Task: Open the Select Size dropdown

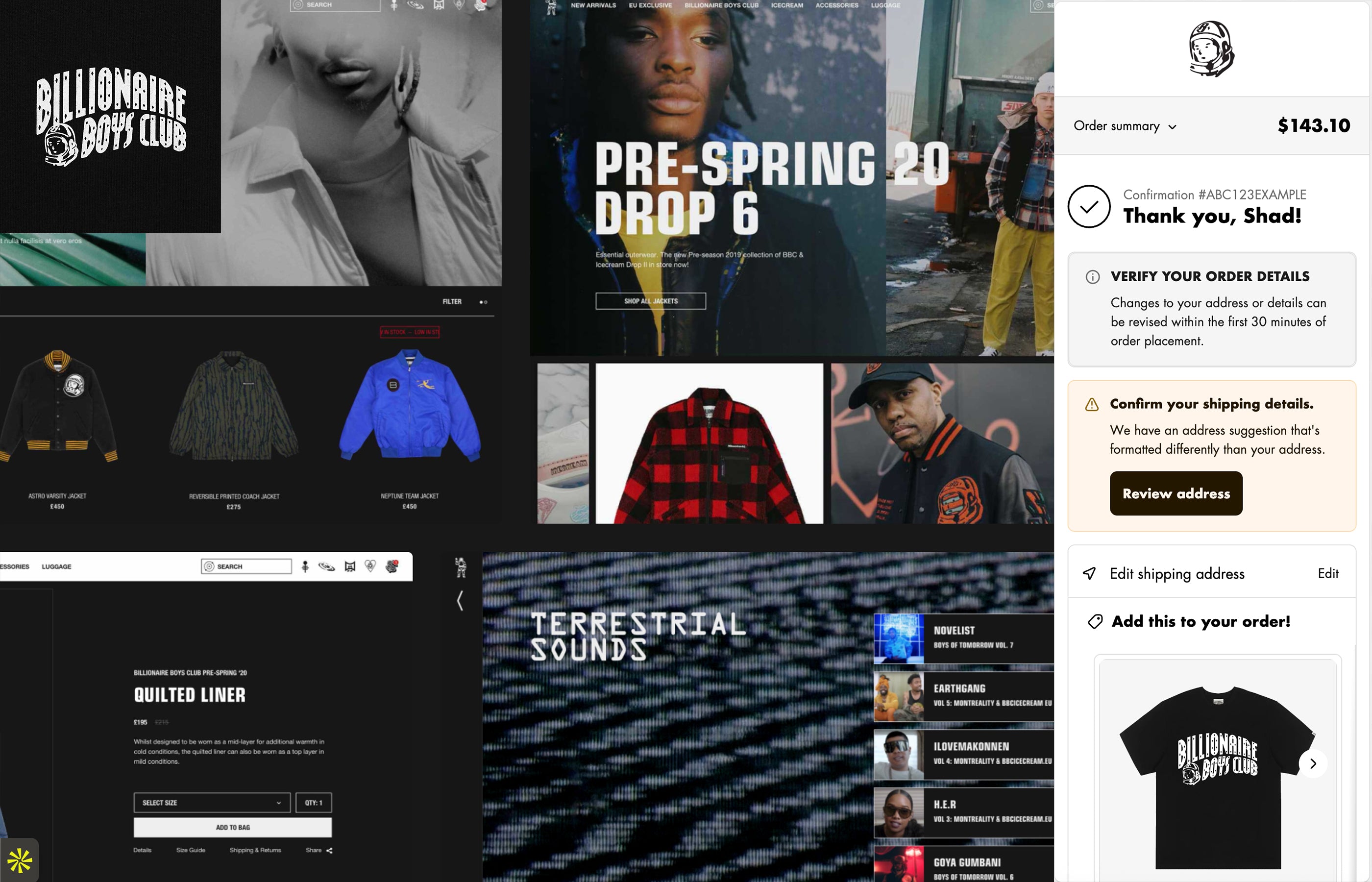Action: pyautogui.click(x=213, y=803)
